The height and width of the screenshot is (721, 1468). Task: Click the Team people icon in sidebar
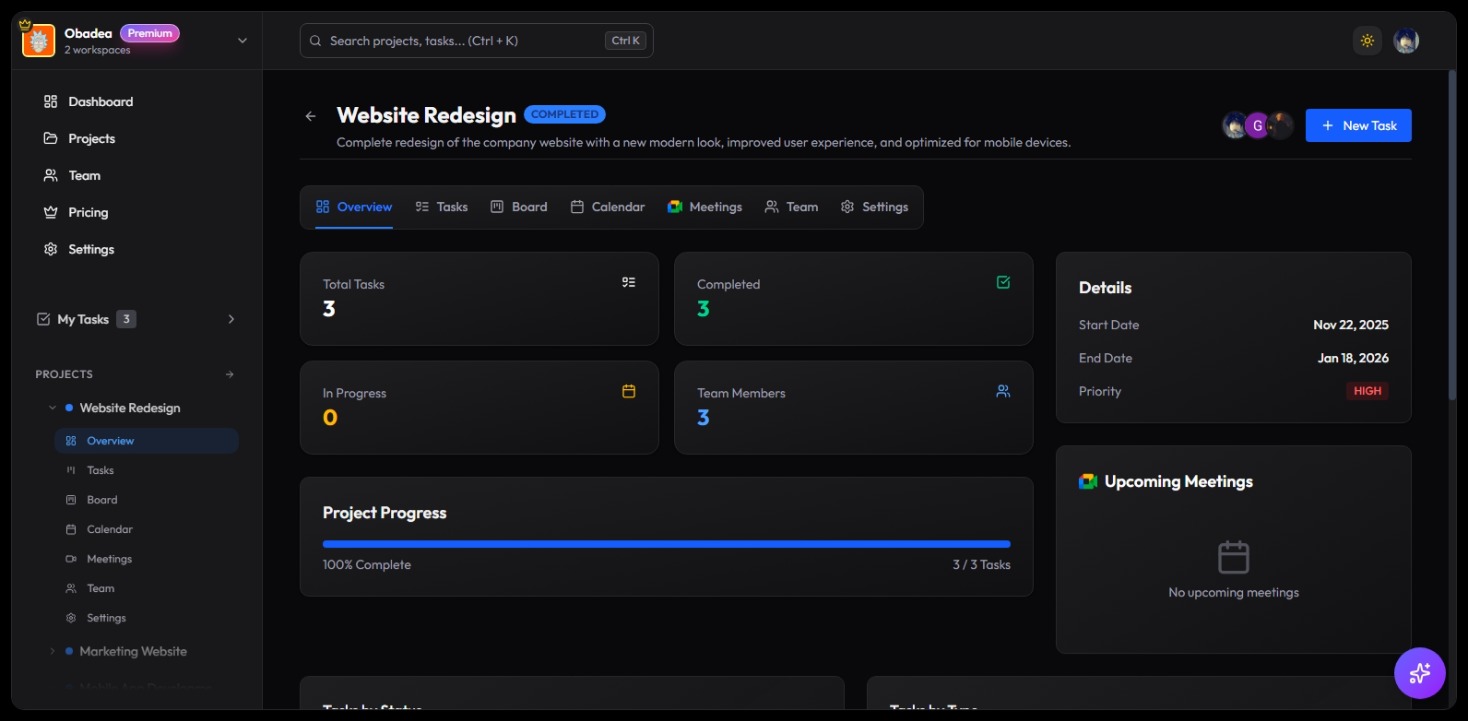point(51,176)
